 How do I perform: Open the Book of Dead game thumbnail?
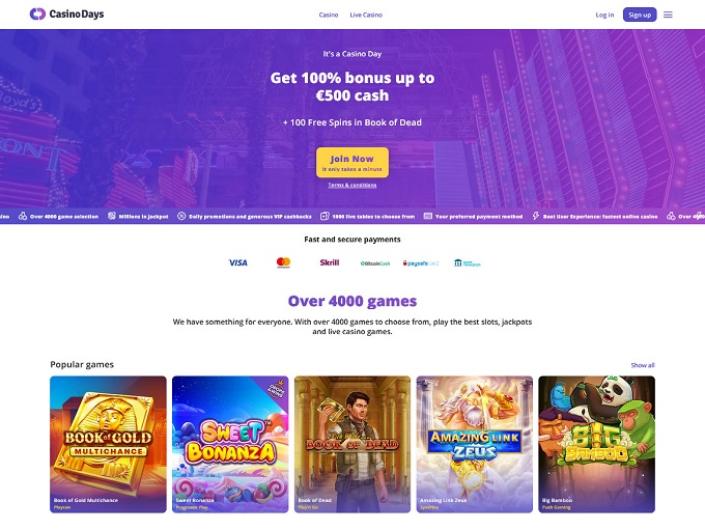click(352, 444)
